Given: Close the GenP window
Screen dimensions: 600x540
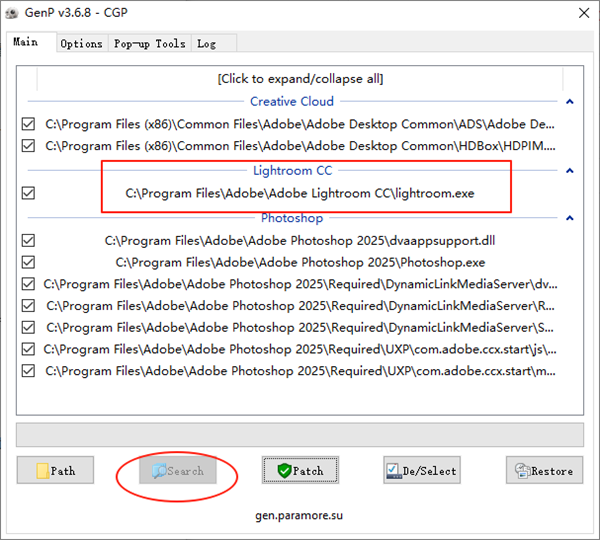Looking at the screenshot, I should click(584, 13).
